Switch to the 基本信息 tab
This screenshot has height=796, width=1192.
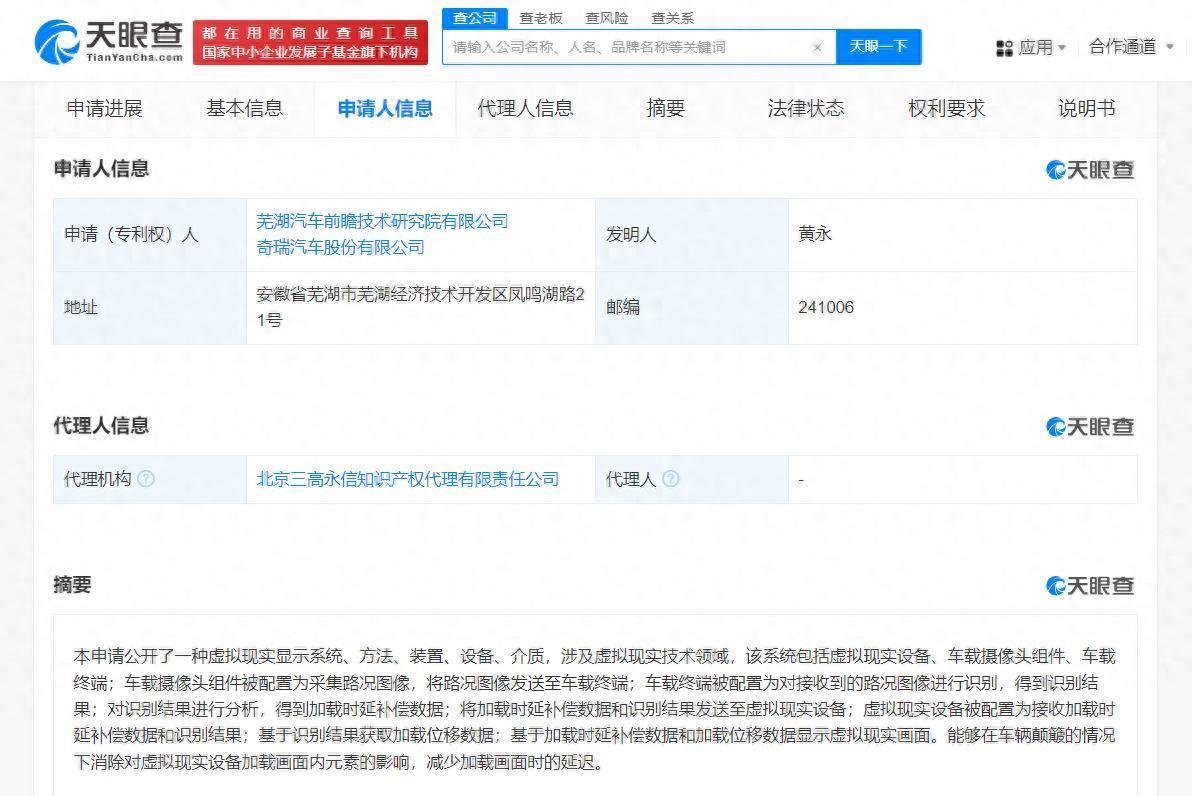click(x=245, y=109)
